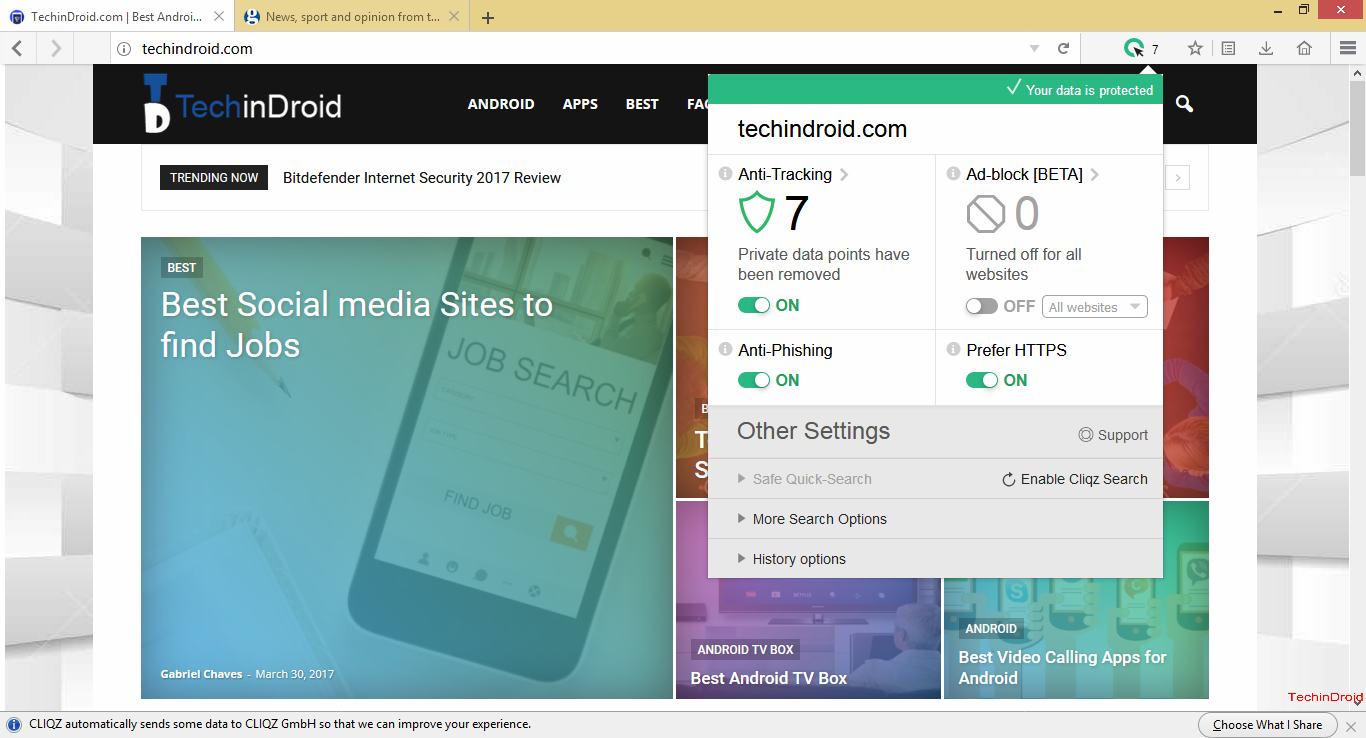The image size is (1366, 738).
Task: Open the APPS menu item
Action: click(580, 104)
